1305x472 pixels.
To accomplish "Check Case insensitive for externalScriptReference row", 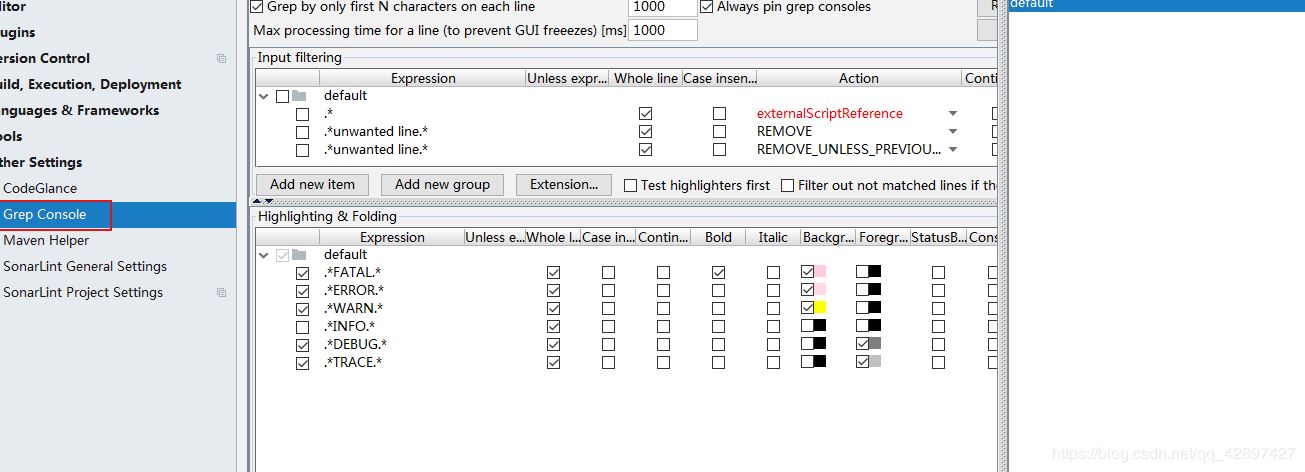I will click(719, 114).
